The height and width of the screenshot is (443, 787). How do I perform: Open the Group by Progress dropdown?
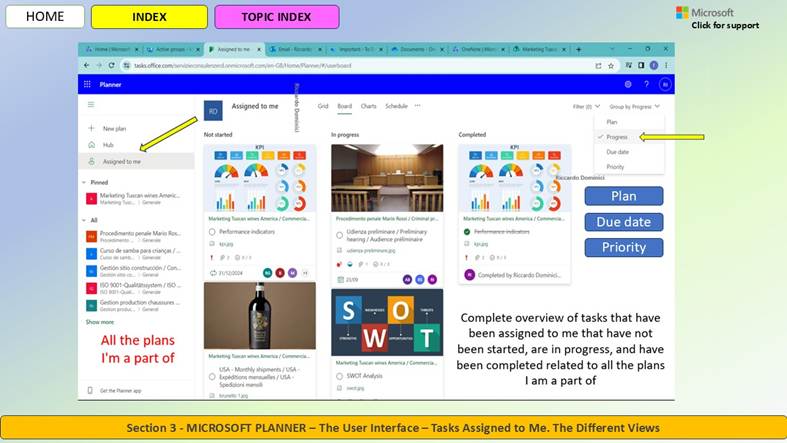click(634, 106)
